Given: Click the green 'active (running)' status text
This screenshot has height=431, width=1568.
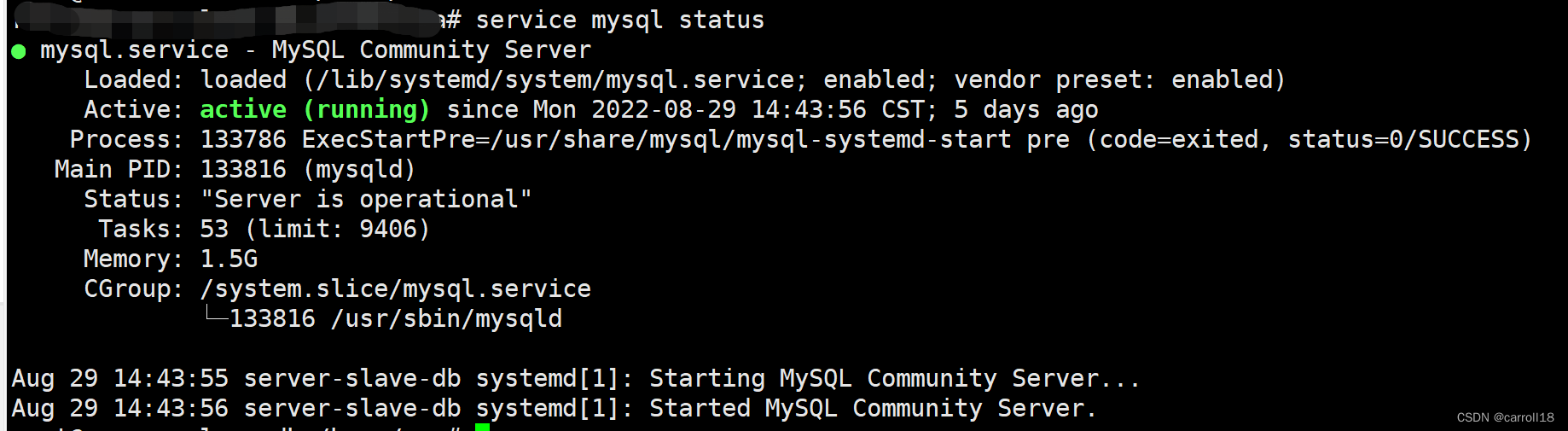Looking at the screenshot, I should [x=314, y=109].
